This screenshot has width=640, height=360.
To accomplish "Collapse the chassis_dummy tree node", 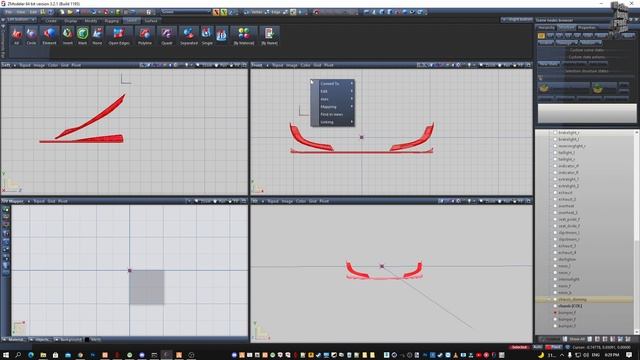I will 549,299.
